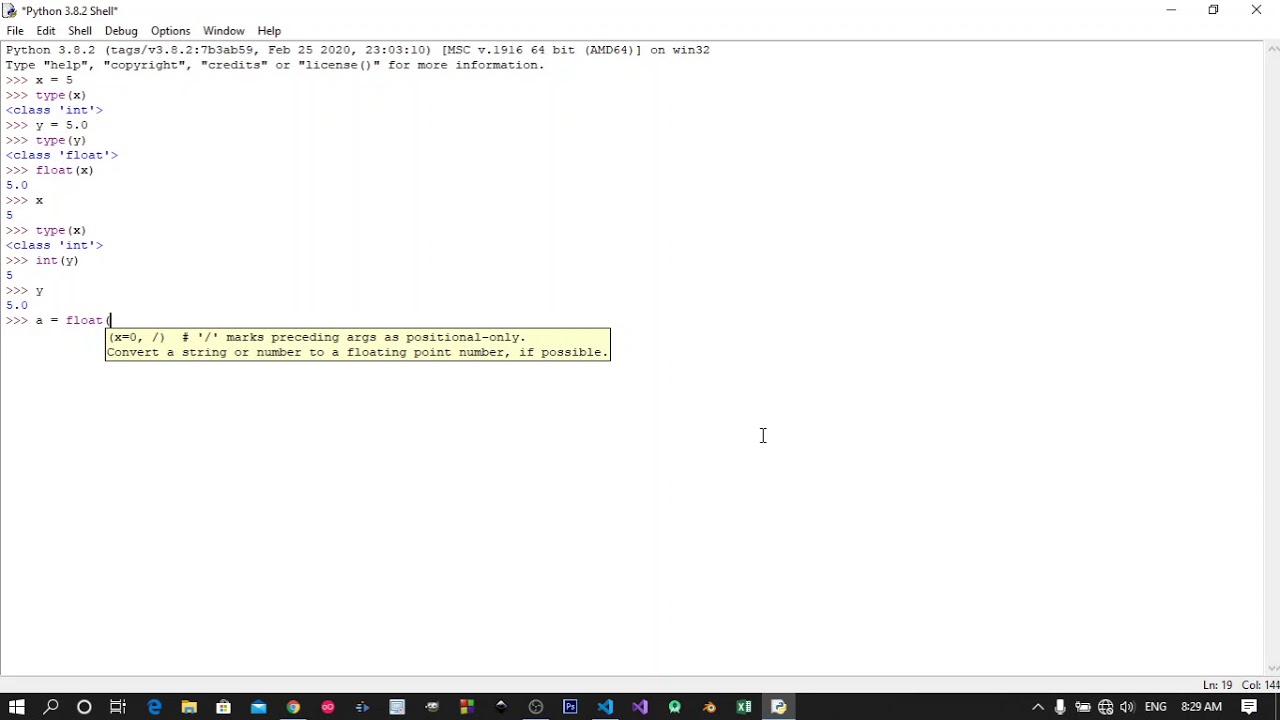
Task: Open OBS Studio from the taskbar
Action: (x=536, y=707)
